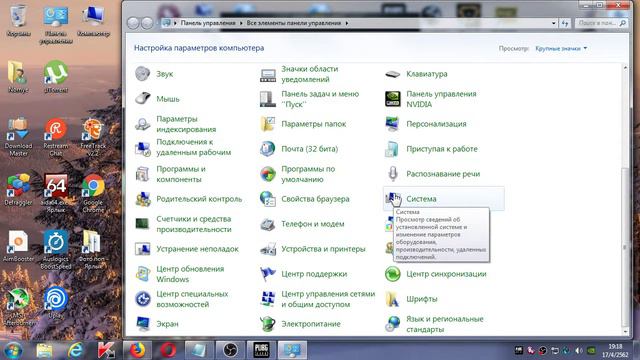The height and width of the screenshot is (360, 640).
Task: Open Приступая к работе icon
Action: [393, 149]
